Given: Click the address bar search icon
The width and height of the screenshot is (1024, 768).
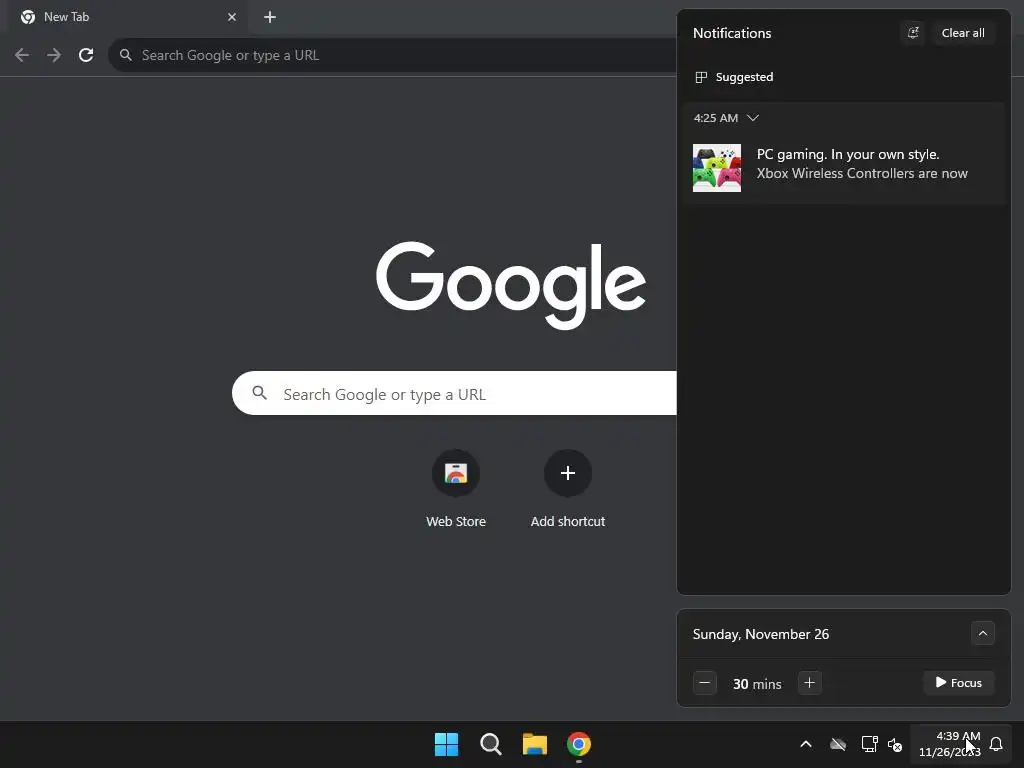Looking at the screenshot, I should pyautogui.click(x=125, y=56).
